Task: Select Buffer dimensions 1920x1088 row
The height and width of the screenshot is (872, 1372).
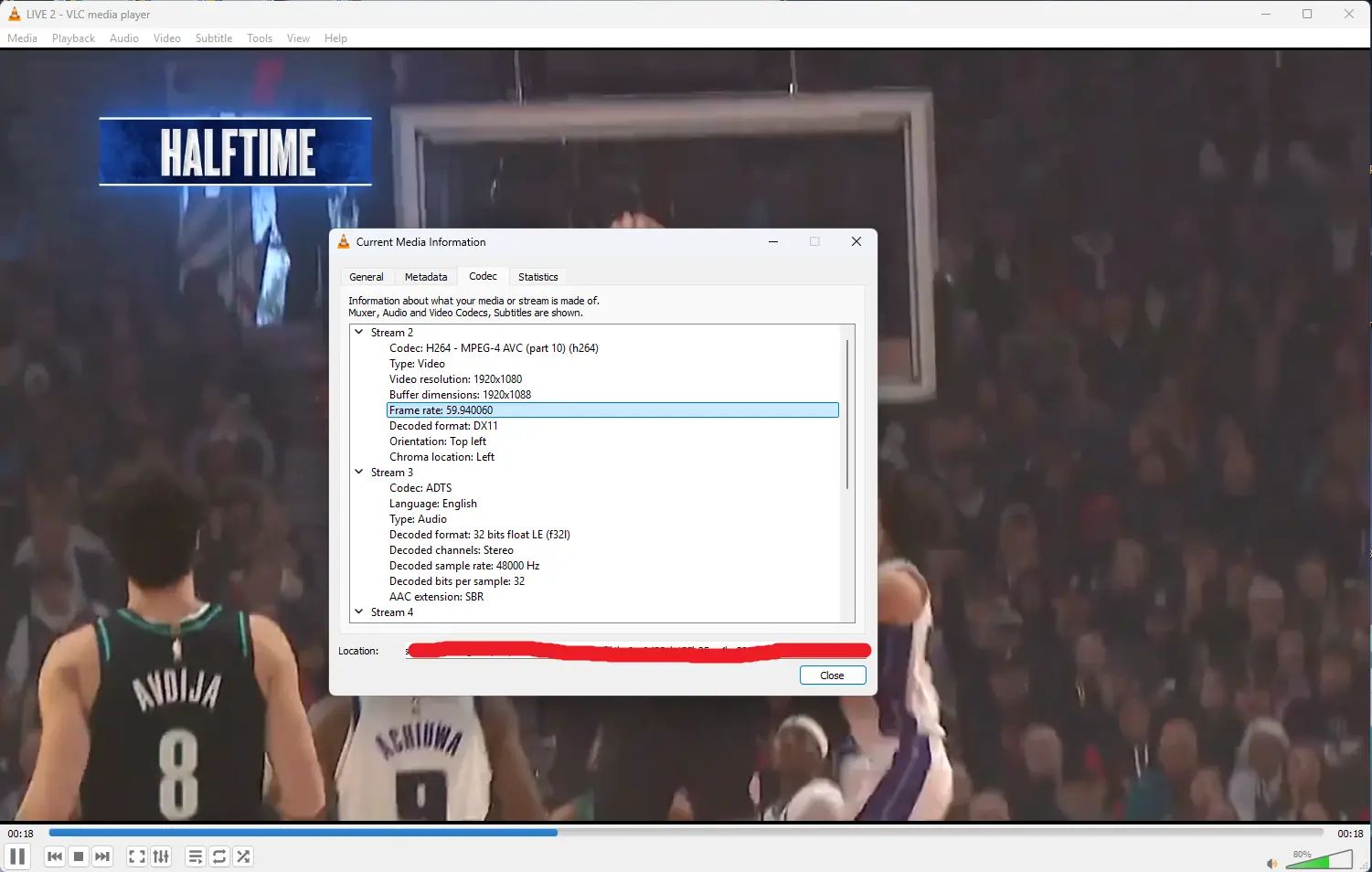Action: tap(612, 395)
